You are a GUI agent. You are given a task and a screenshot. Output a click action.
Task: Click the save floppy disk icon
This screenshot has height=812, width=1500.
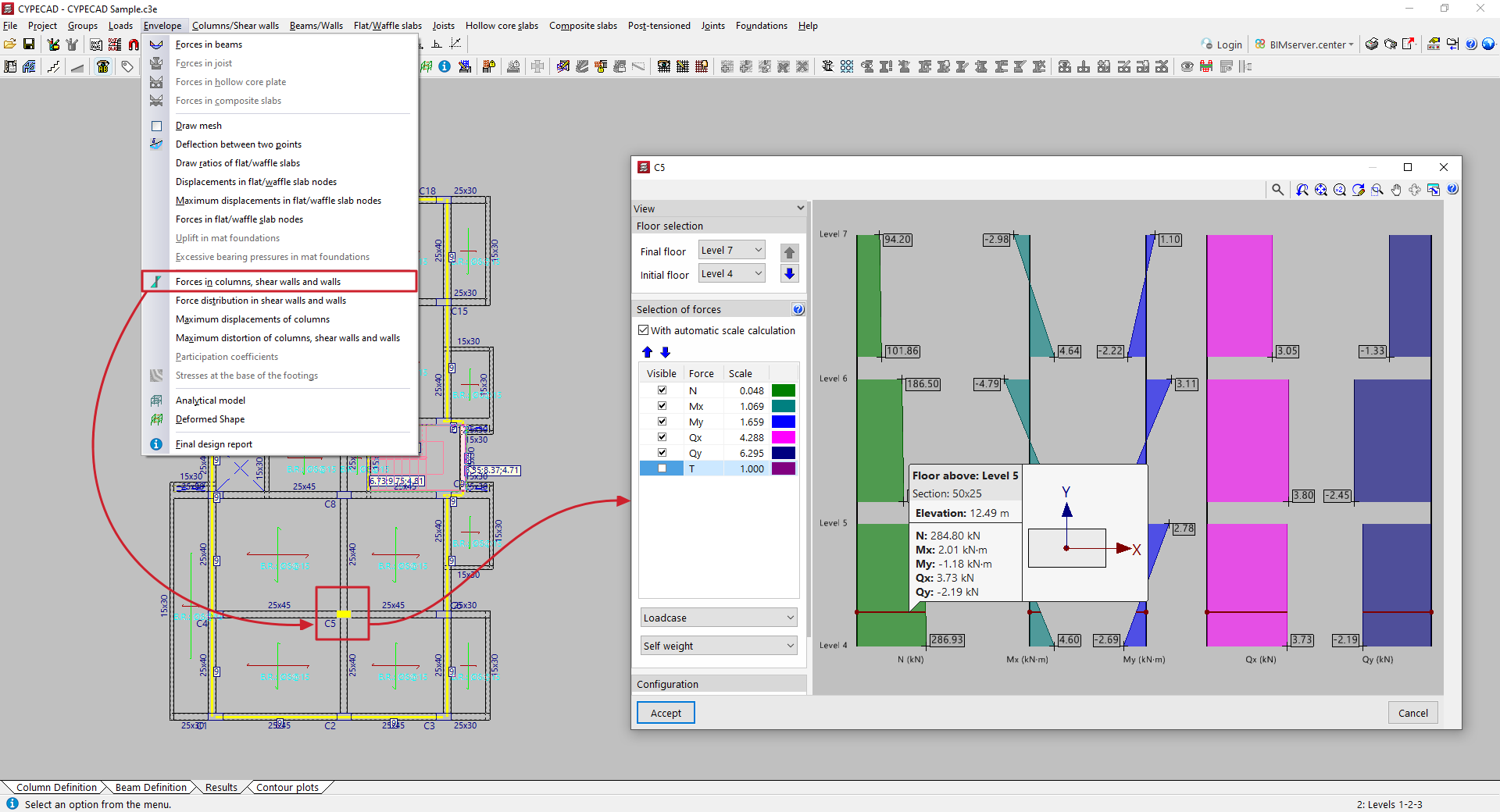click(x=29, y=45)
